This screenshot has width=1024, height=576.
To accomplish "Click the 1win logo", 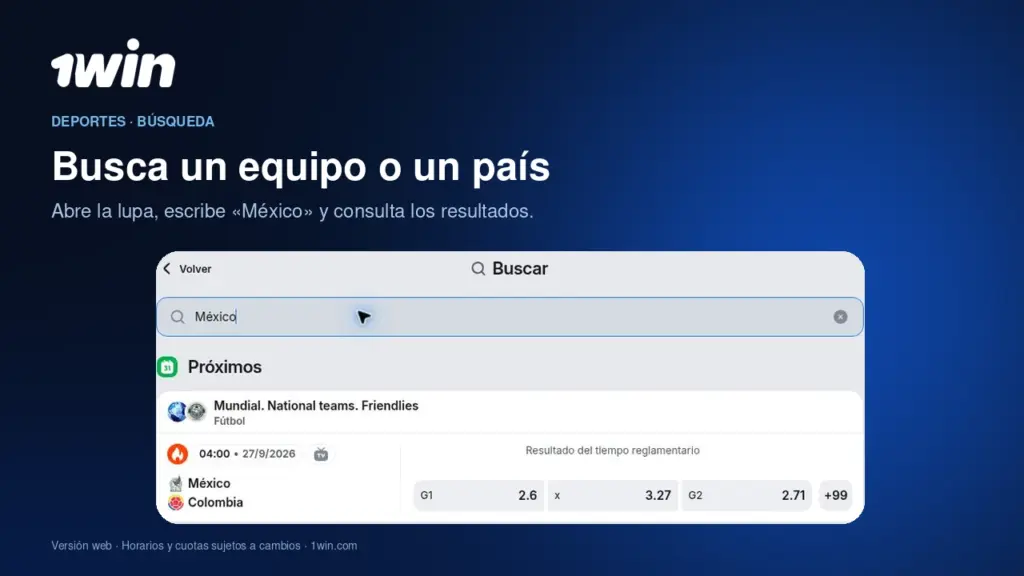I will coord(114,63).
